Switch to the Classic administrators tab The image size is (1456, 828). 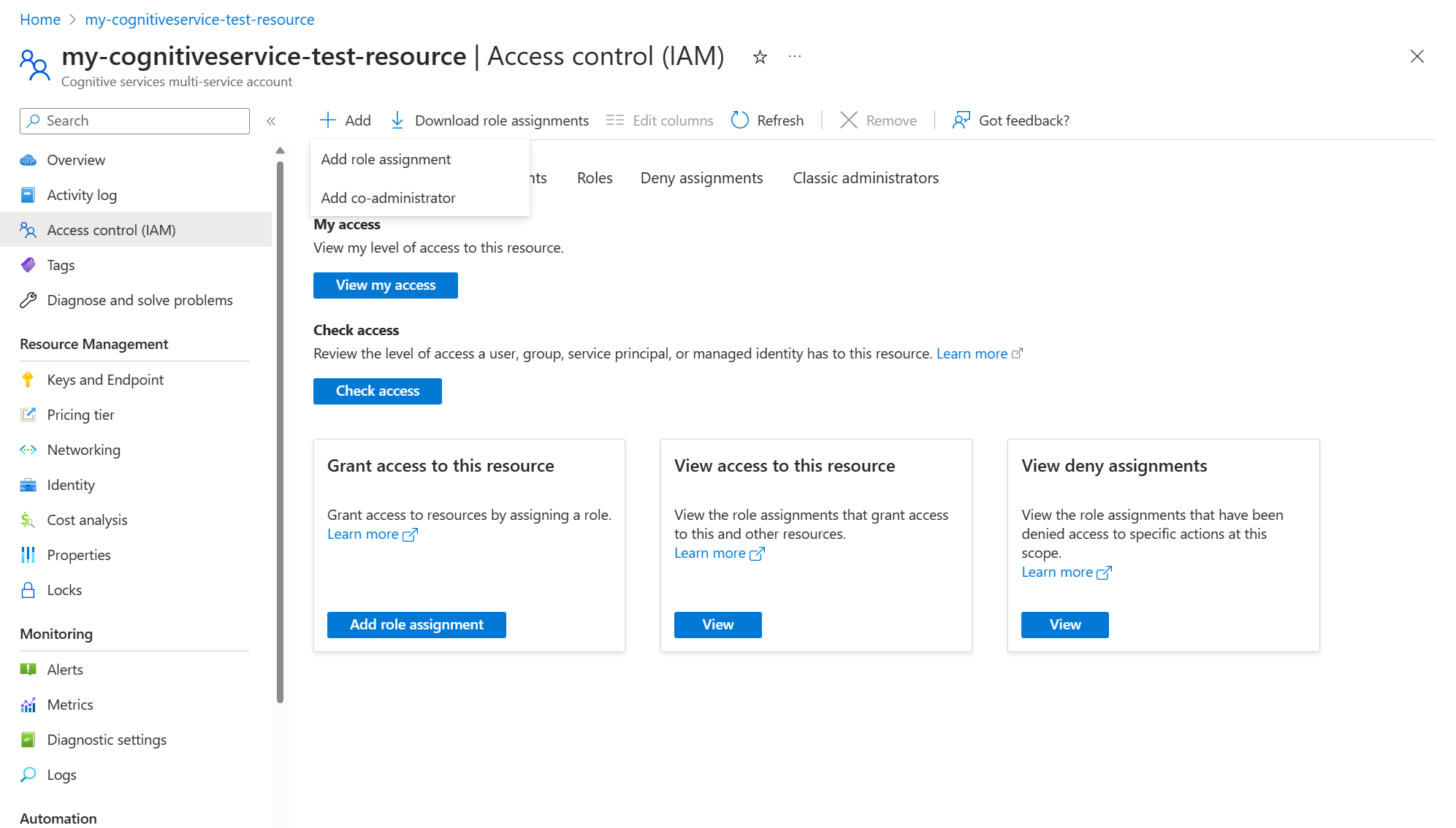866,178
